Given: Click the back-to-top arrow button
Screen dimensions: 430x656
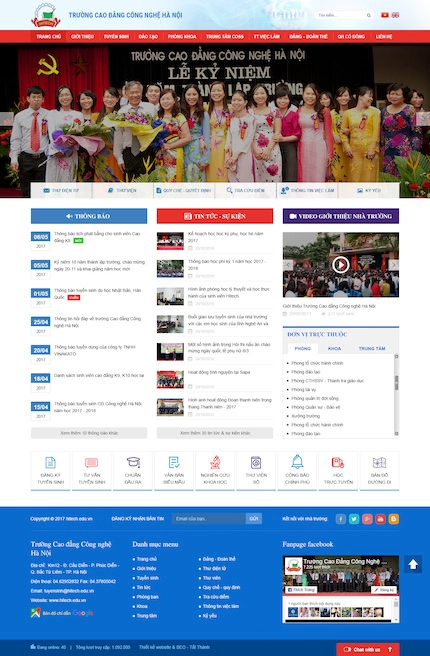Looking at the screenshot, I should click(x=413, y=564).
